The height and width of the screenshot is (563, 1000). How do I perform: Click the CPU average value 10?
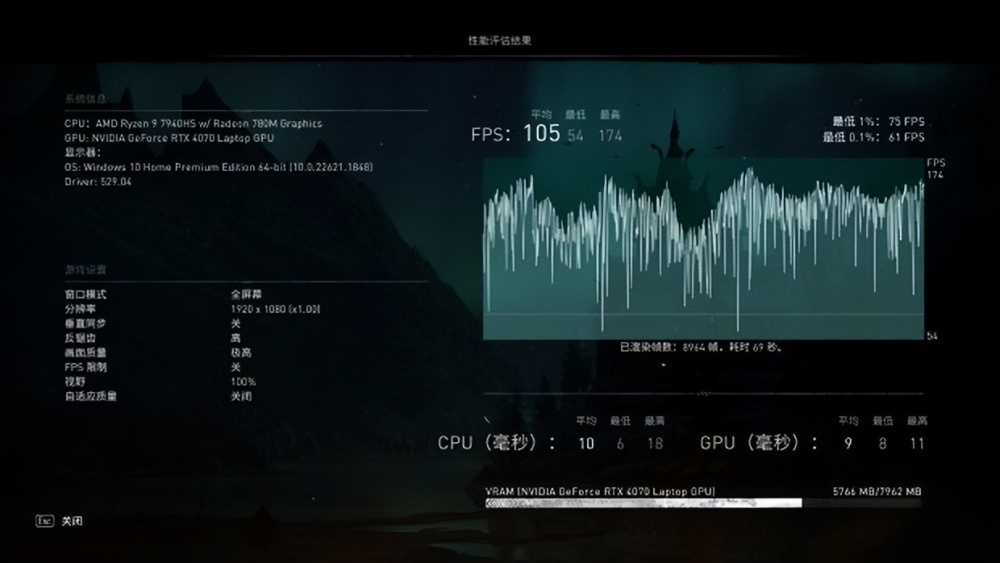(x=586, y=444)
